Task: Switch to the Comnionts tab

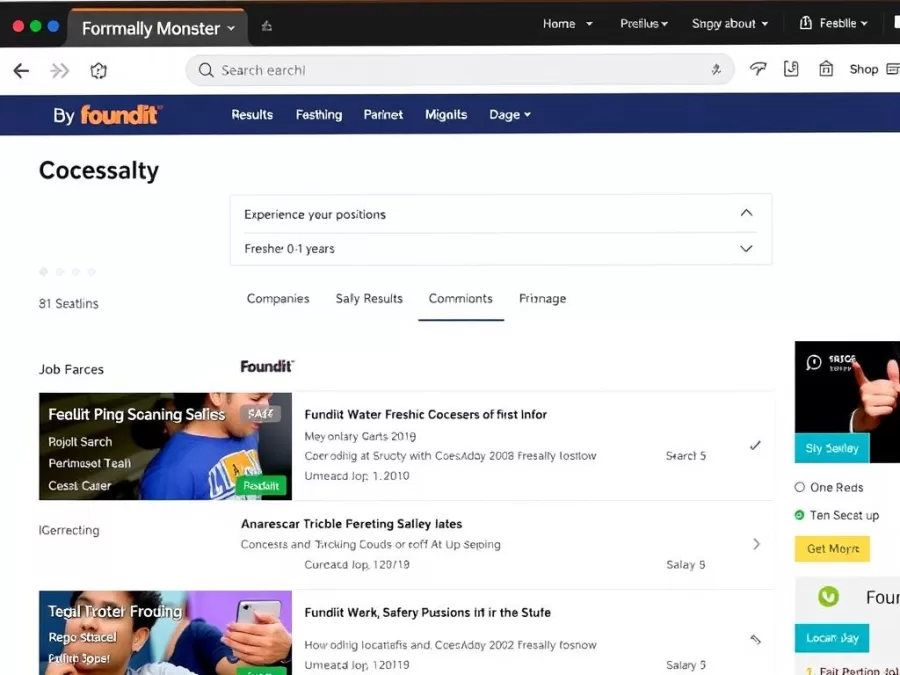Action: pyautogui.click(x=460, y=298)
